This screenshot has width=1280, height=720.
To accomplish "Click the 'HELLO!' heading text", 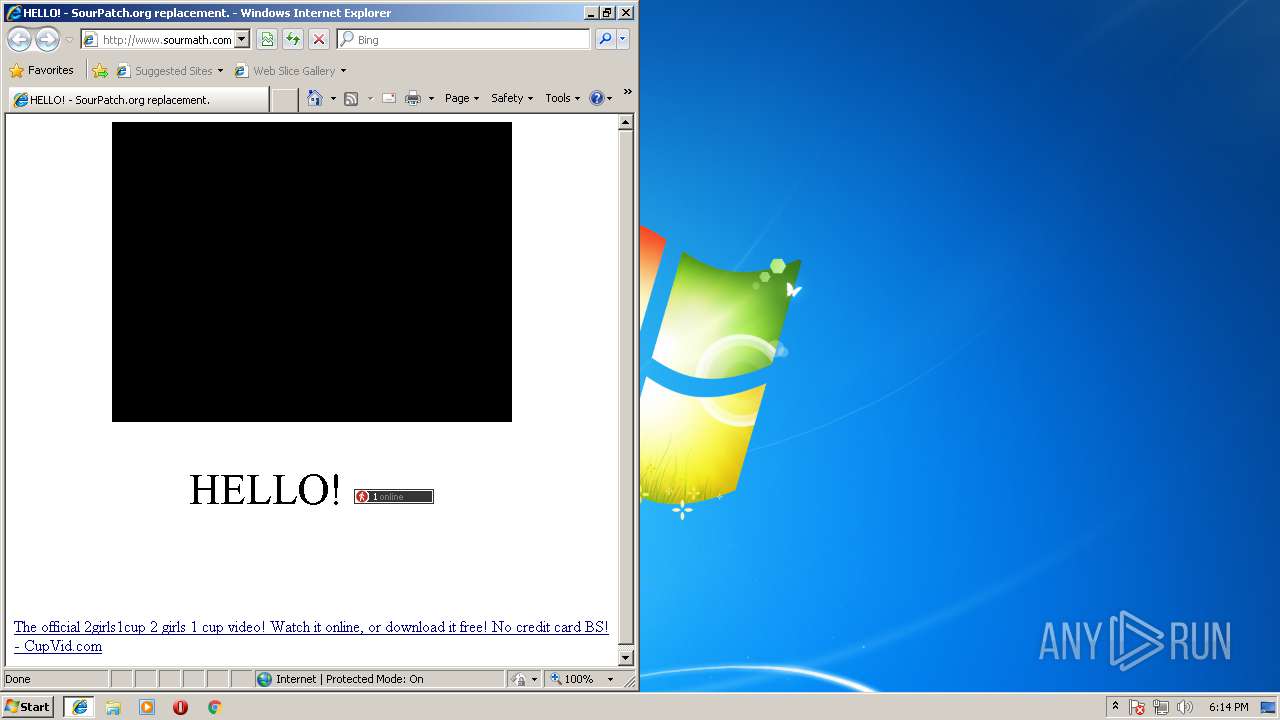I will coord(265,490).
